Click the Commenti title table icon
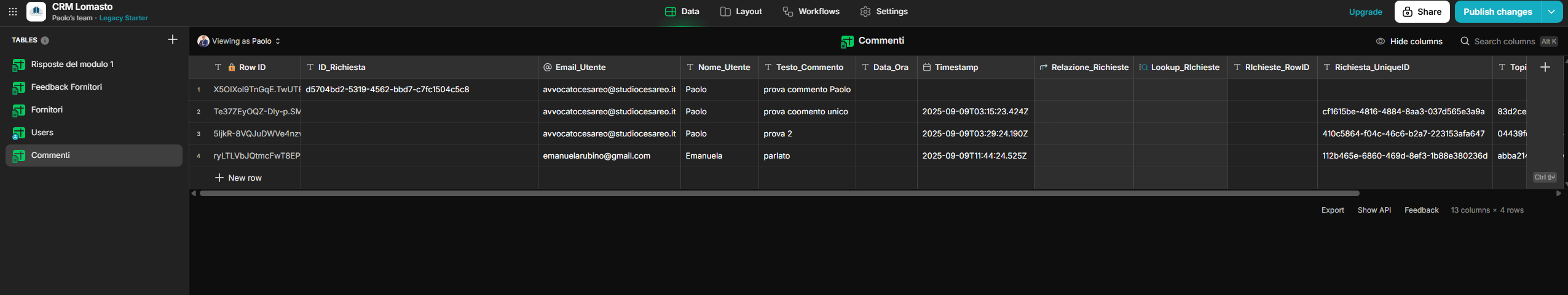The height and width of the screenshot is (295, 1568). tap(847, 41)
